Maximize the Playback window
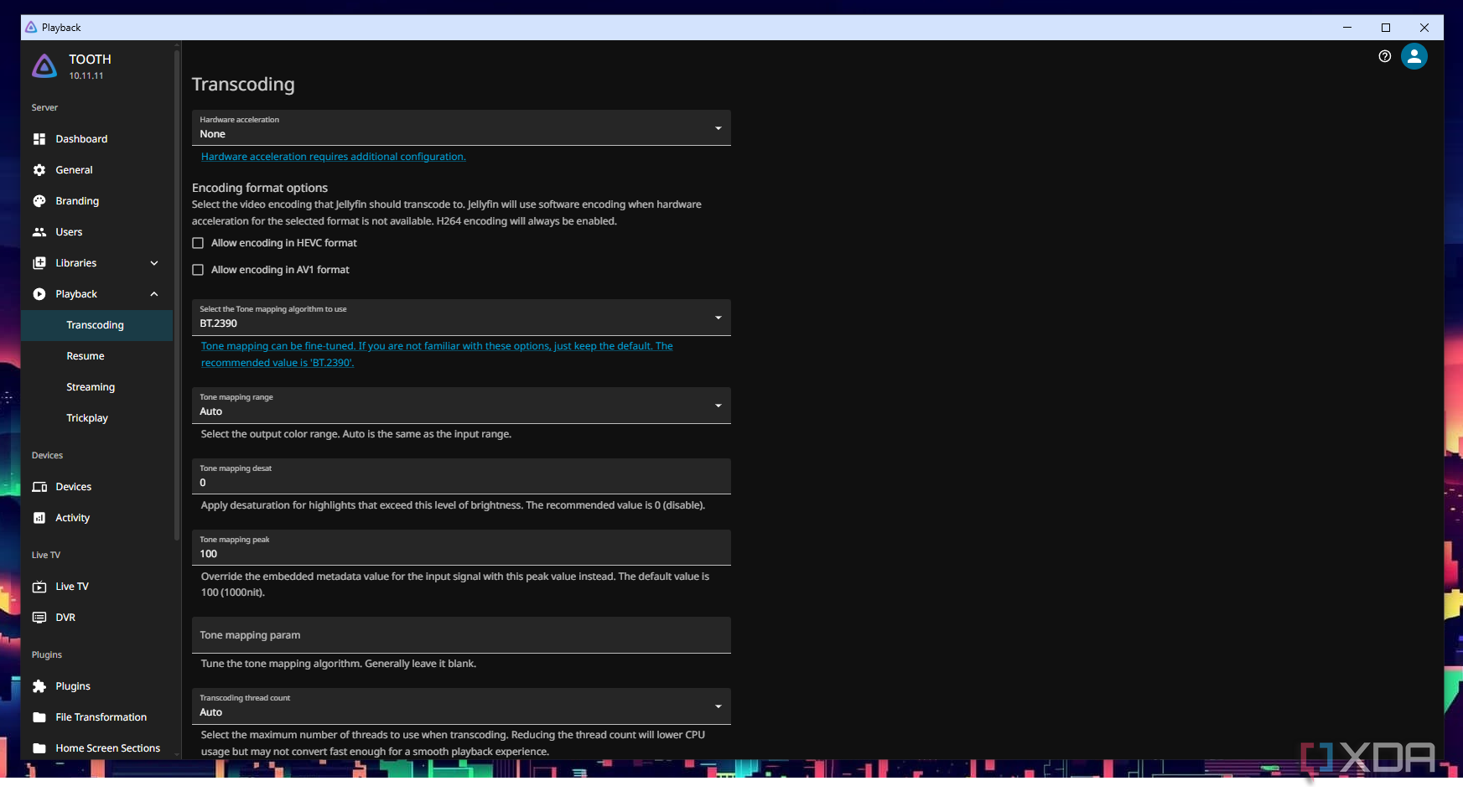 pos(1386,28)
